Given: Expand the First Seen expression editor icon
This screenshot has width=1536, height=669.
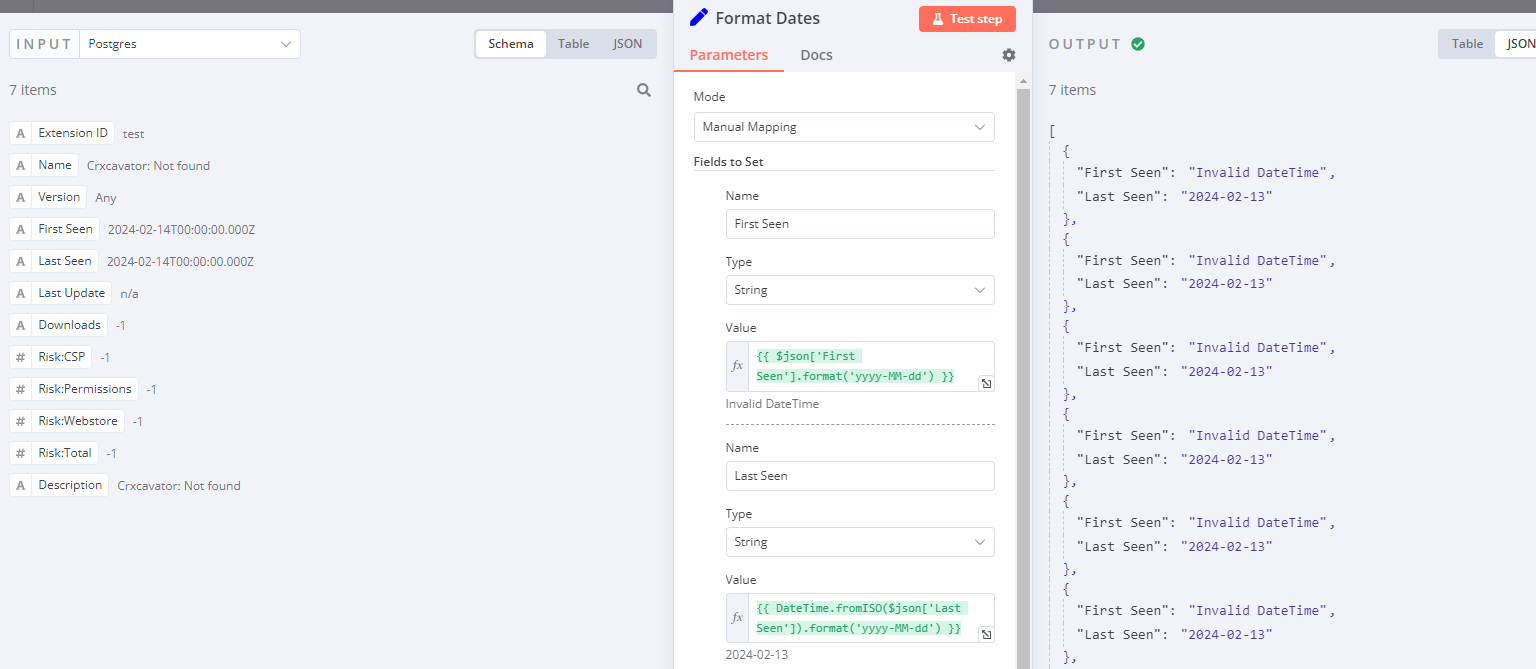Looking at the screenshot, I should click(x=985, y=383).
